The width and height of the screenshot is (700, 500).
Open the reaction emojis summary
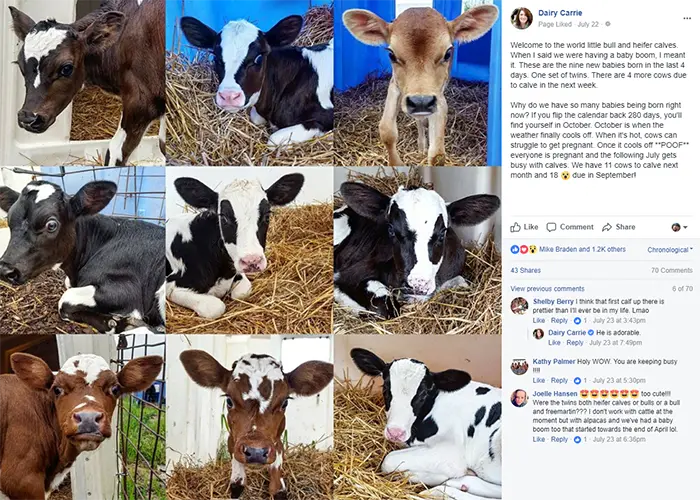(x=524, y=250)
